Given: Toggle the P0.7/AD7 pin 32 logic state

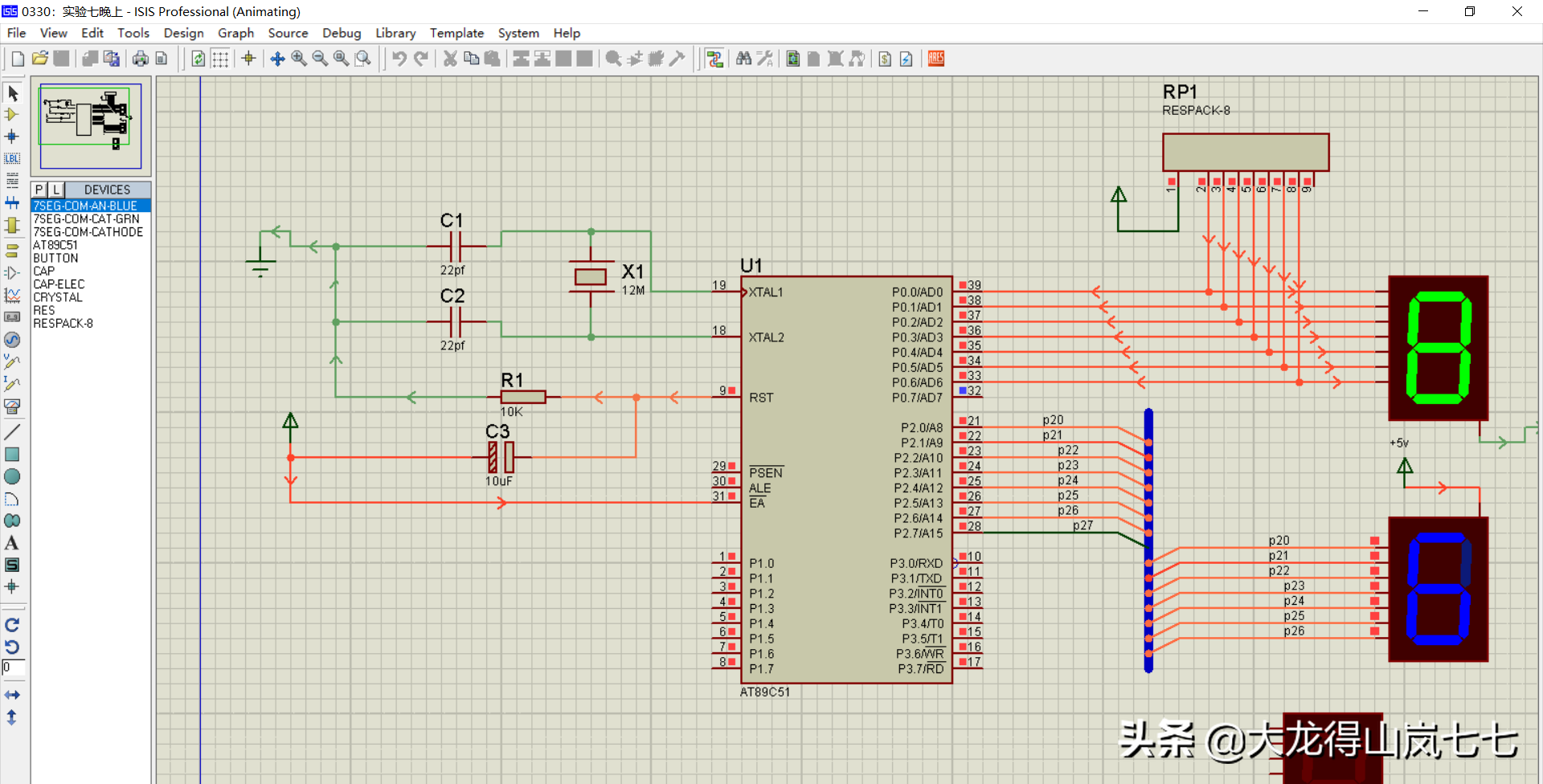Looking at the screenshot, I should 963,390.
